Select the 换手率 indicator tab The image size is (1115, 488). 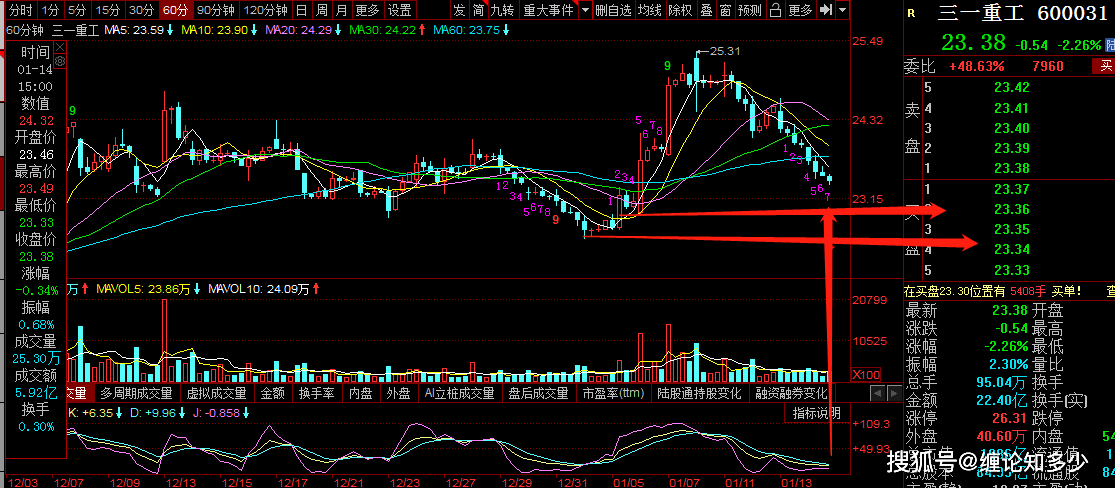coord(316,393)
